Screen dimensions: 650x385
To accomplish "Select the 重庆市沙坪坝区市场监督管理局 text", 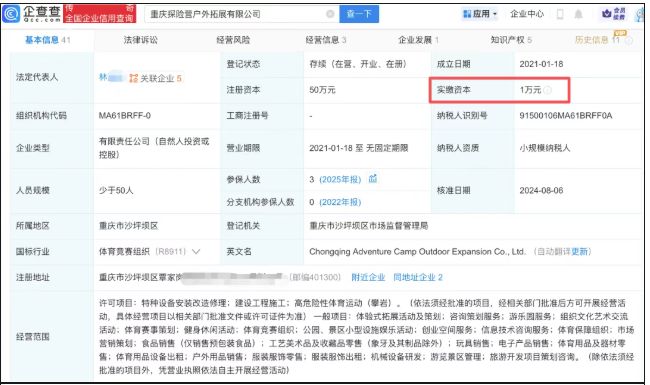I will (x=369, y=226).
